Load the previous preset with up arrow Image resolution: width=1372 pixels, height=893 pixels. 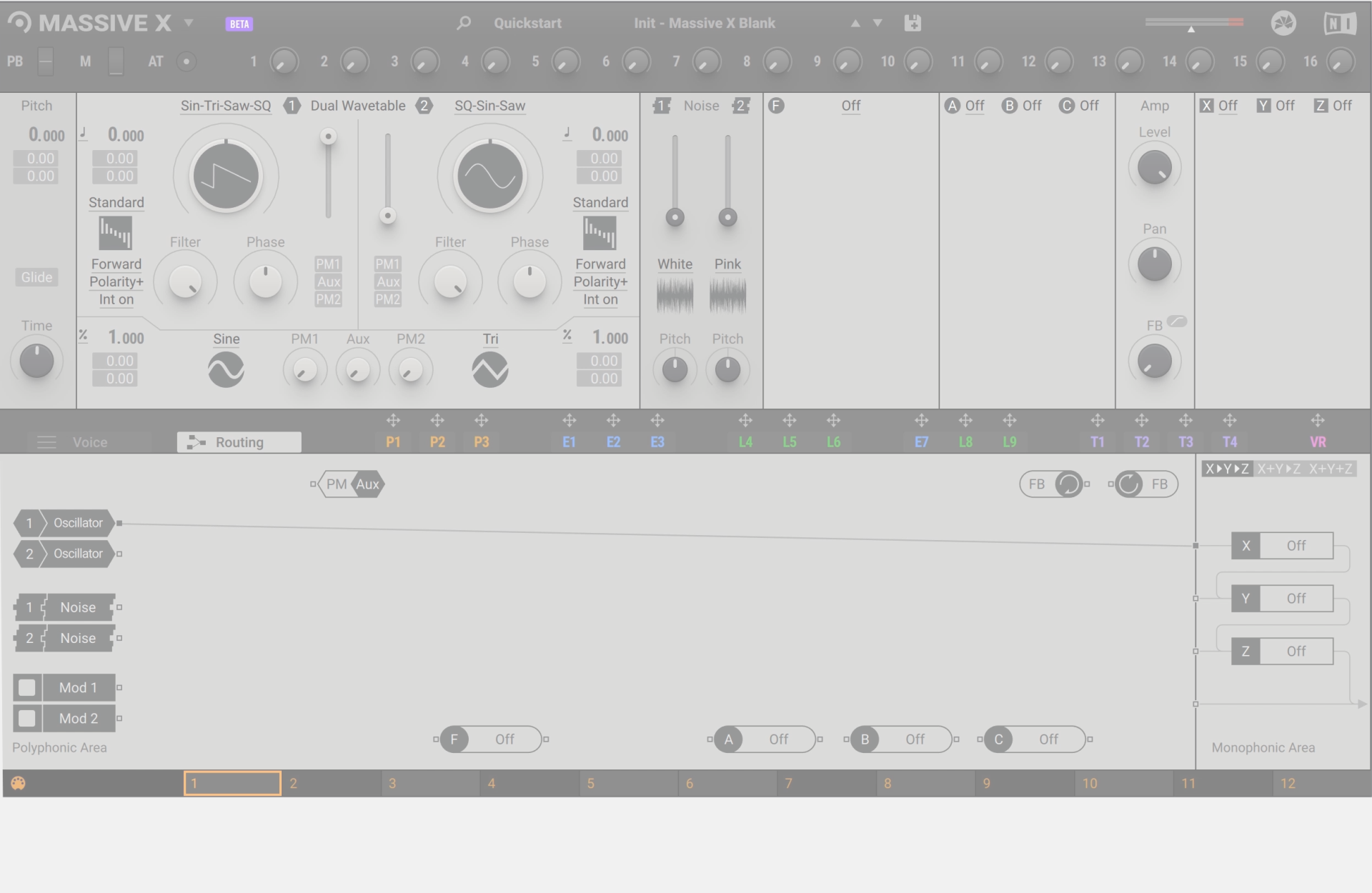855,24
